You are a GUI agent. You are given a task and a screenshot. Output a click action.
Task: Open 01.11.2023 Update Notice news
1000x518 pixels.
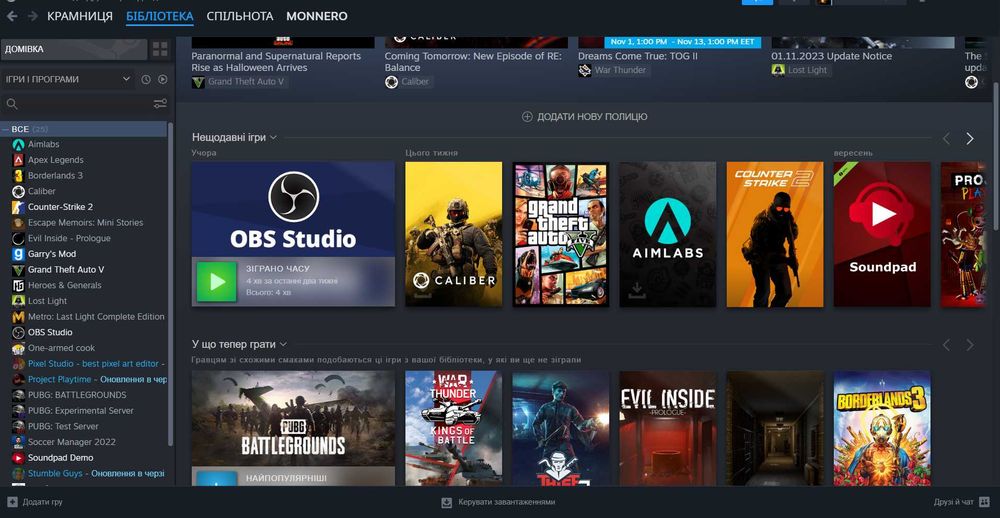click(832, 56)
